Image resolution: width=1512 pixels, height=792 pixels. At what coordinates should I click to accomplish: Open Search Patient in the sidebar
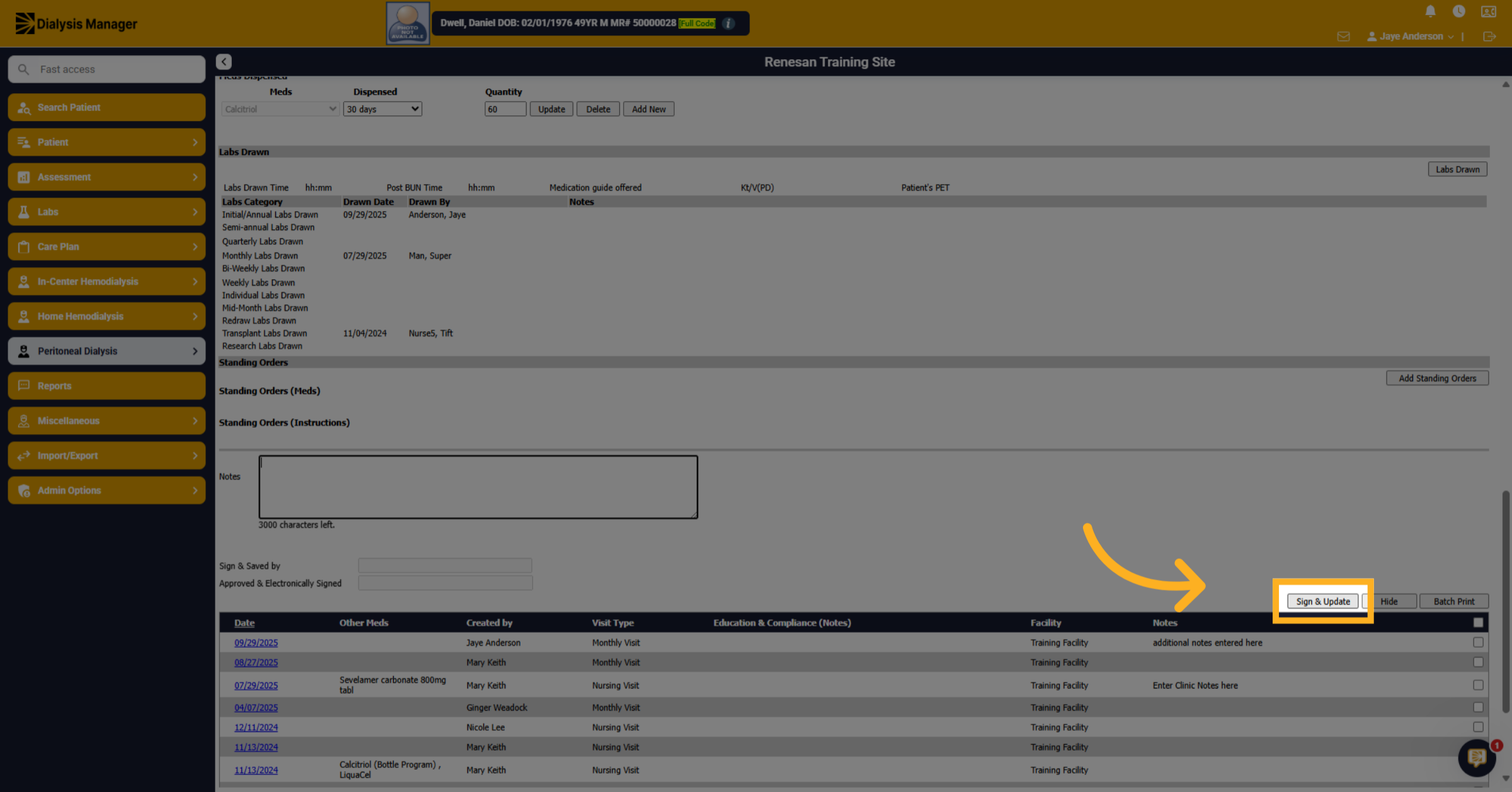106,107
